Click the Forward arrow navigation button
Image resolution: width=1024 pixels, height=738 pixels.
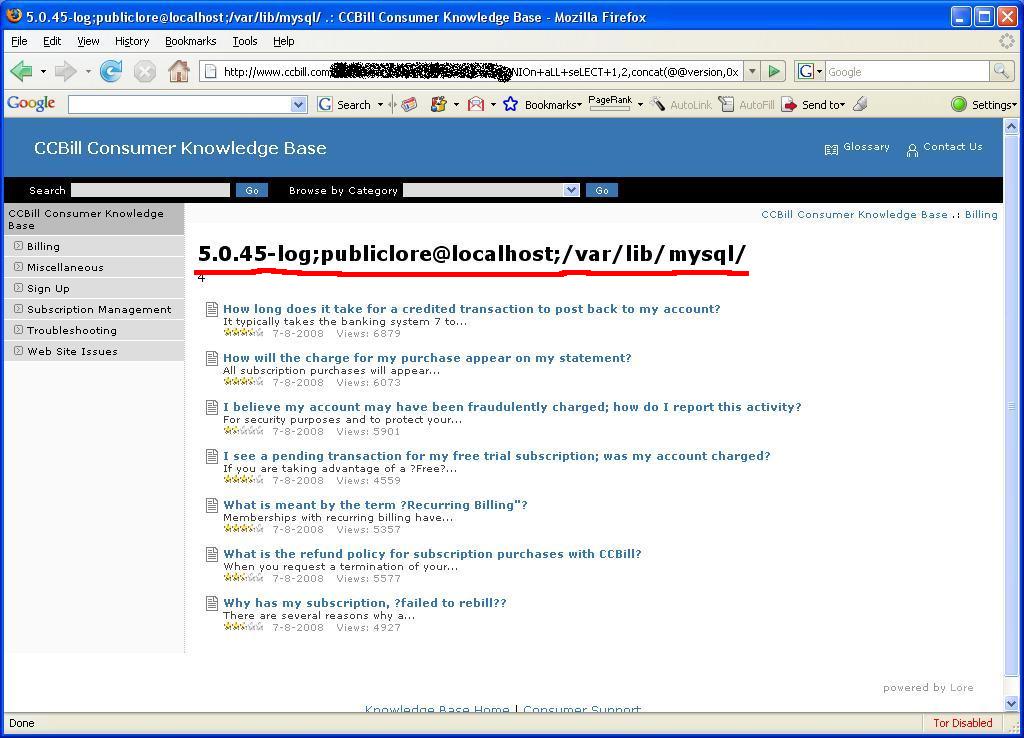click(x=65, y=71)
